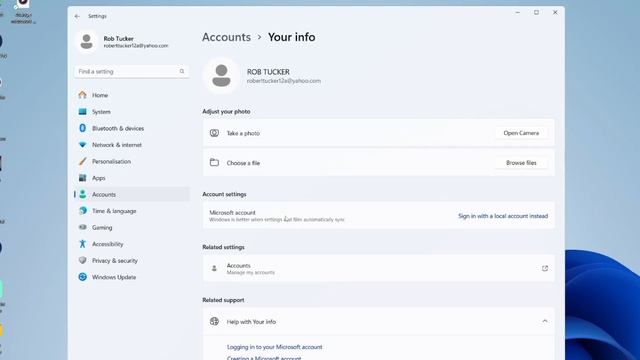Open the Accounts Manage my accounts row

point(378,269)
